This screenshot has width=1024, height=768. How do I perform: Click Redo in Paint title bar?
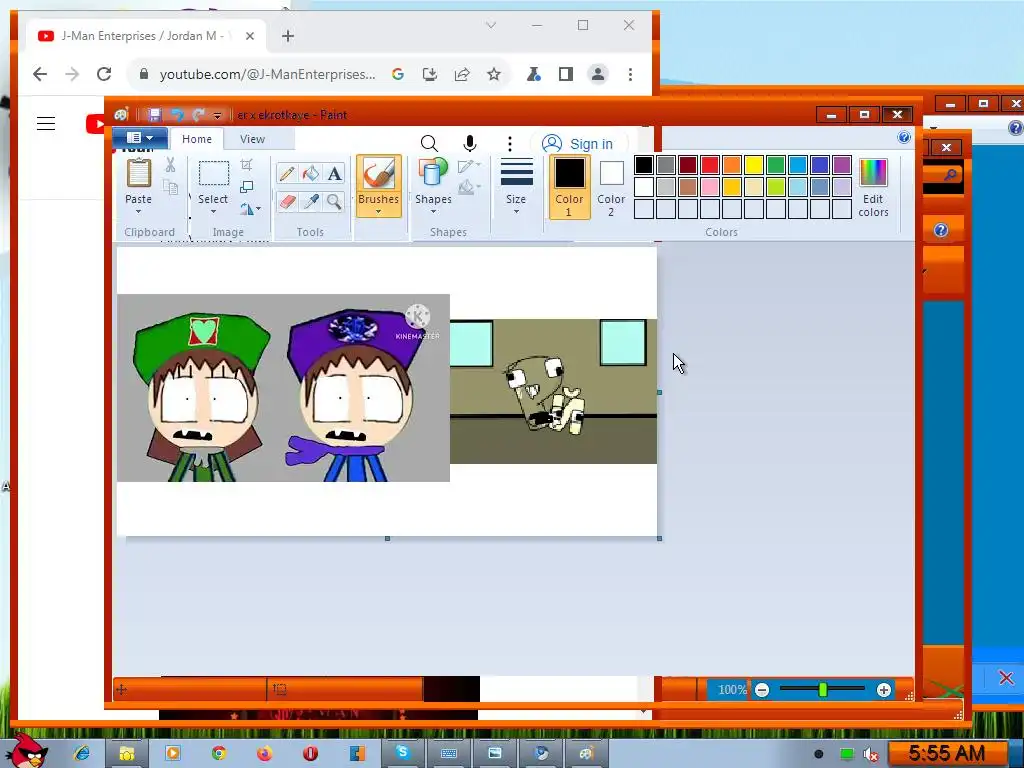pyautogui.click(x=199, y=115)
